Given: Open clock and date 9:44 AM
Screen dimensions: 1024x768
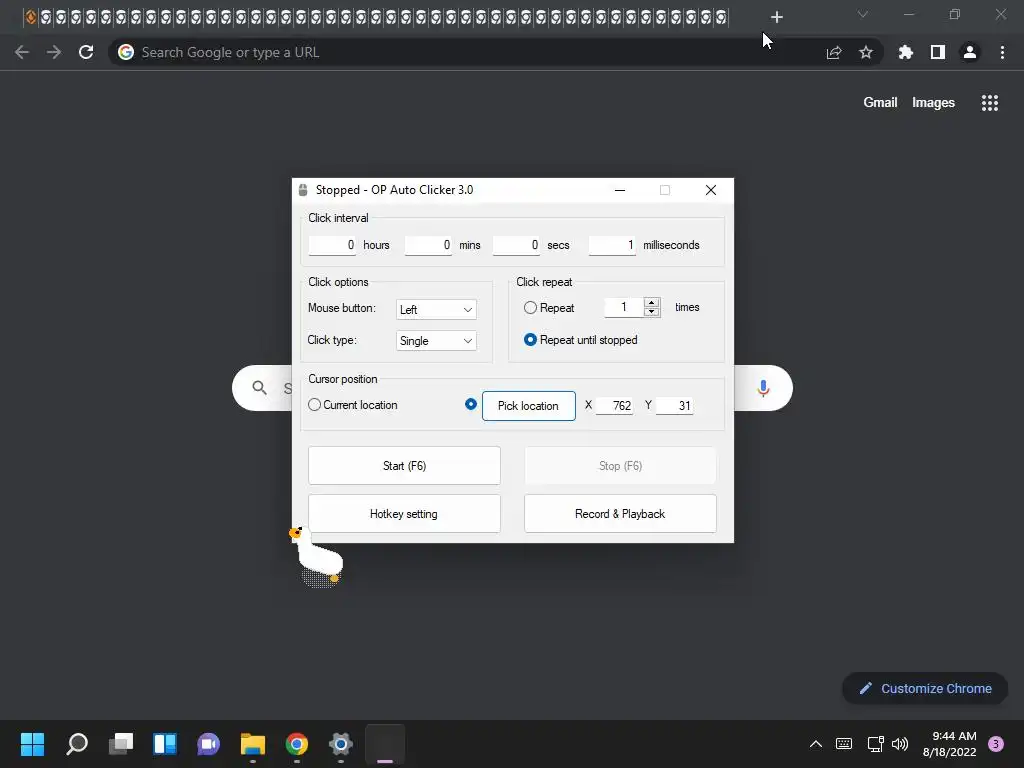Looking at the screenshot, I should (949, 744).
